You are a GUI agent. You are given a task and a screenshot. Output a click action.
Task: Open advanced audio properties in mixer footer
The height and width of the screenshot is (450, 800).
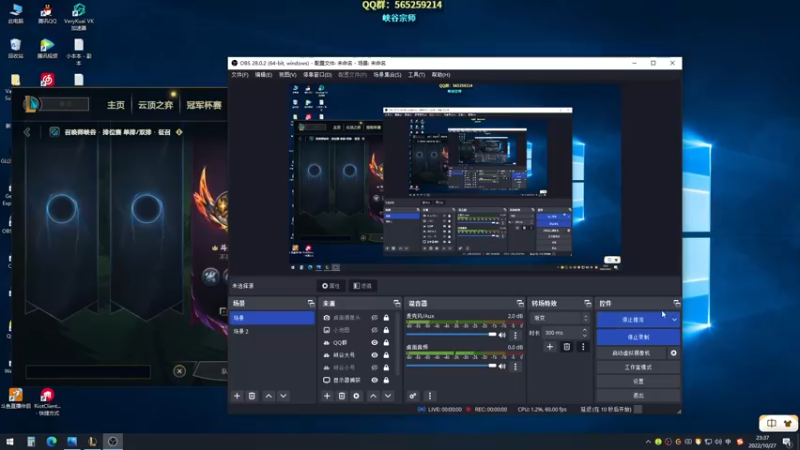click(413, 396)
